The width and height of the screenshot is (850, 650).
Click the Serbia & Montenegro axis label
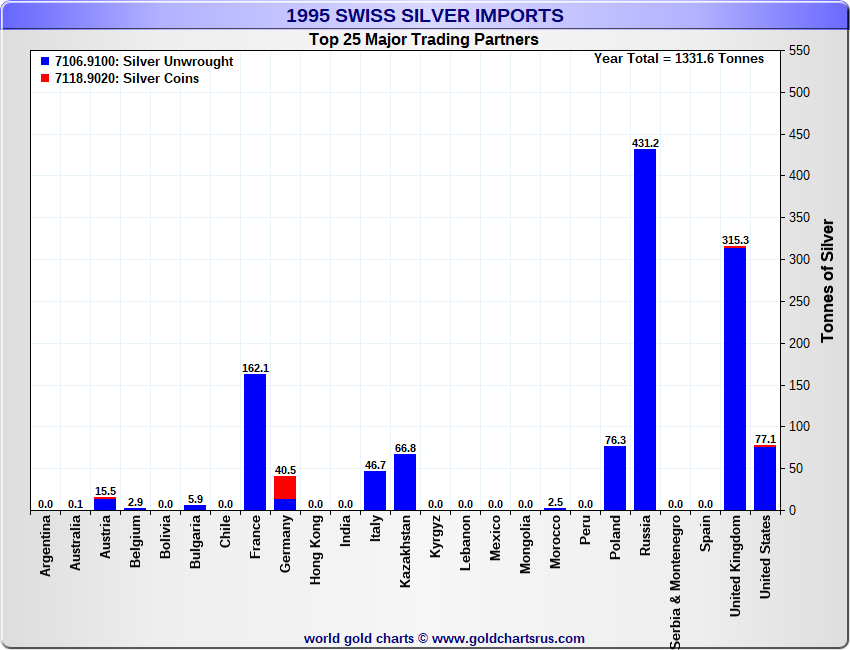point(675,582)
